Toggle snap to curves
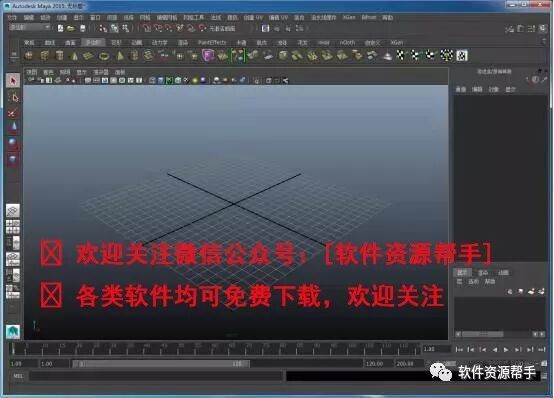554x398 pixels. point(158,28)
